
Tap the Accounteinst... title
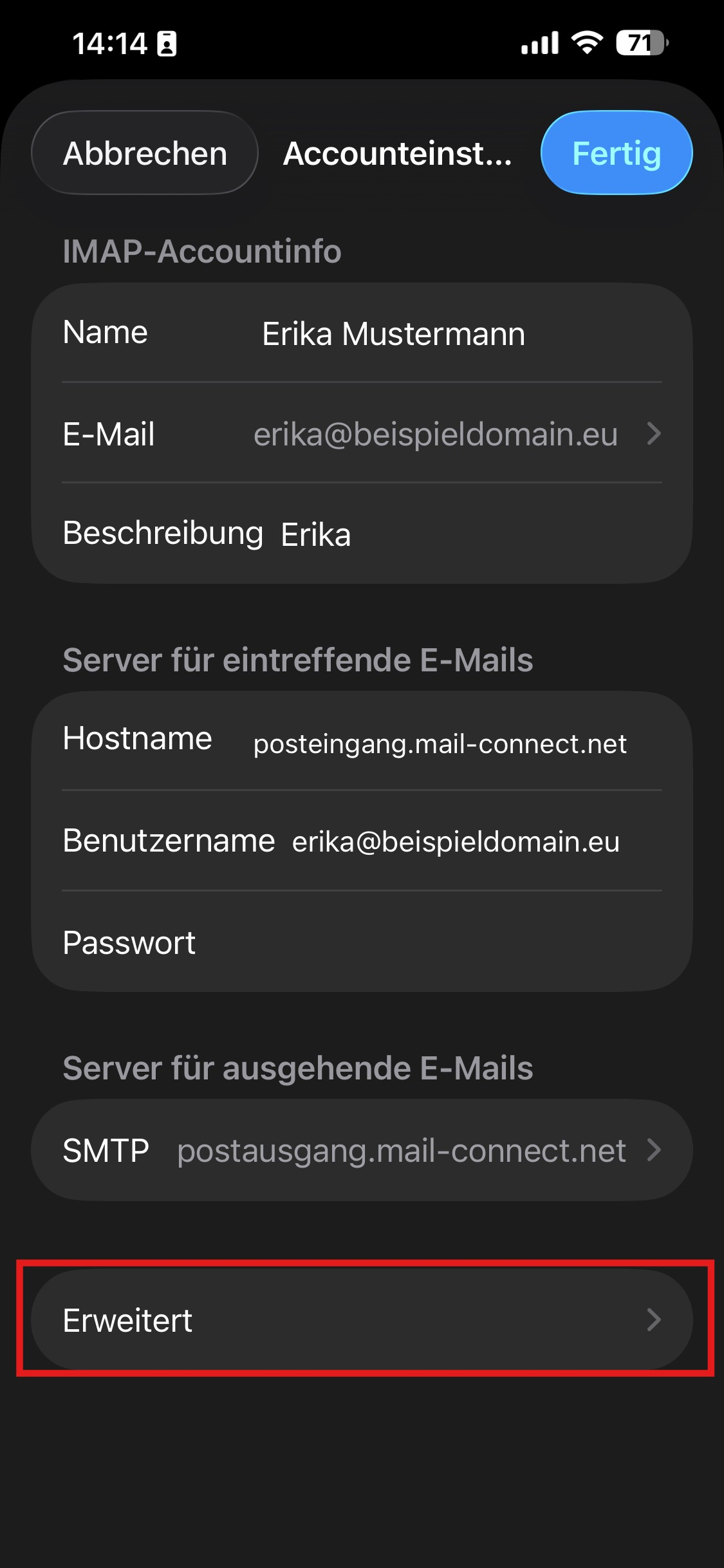coord(398,153)
